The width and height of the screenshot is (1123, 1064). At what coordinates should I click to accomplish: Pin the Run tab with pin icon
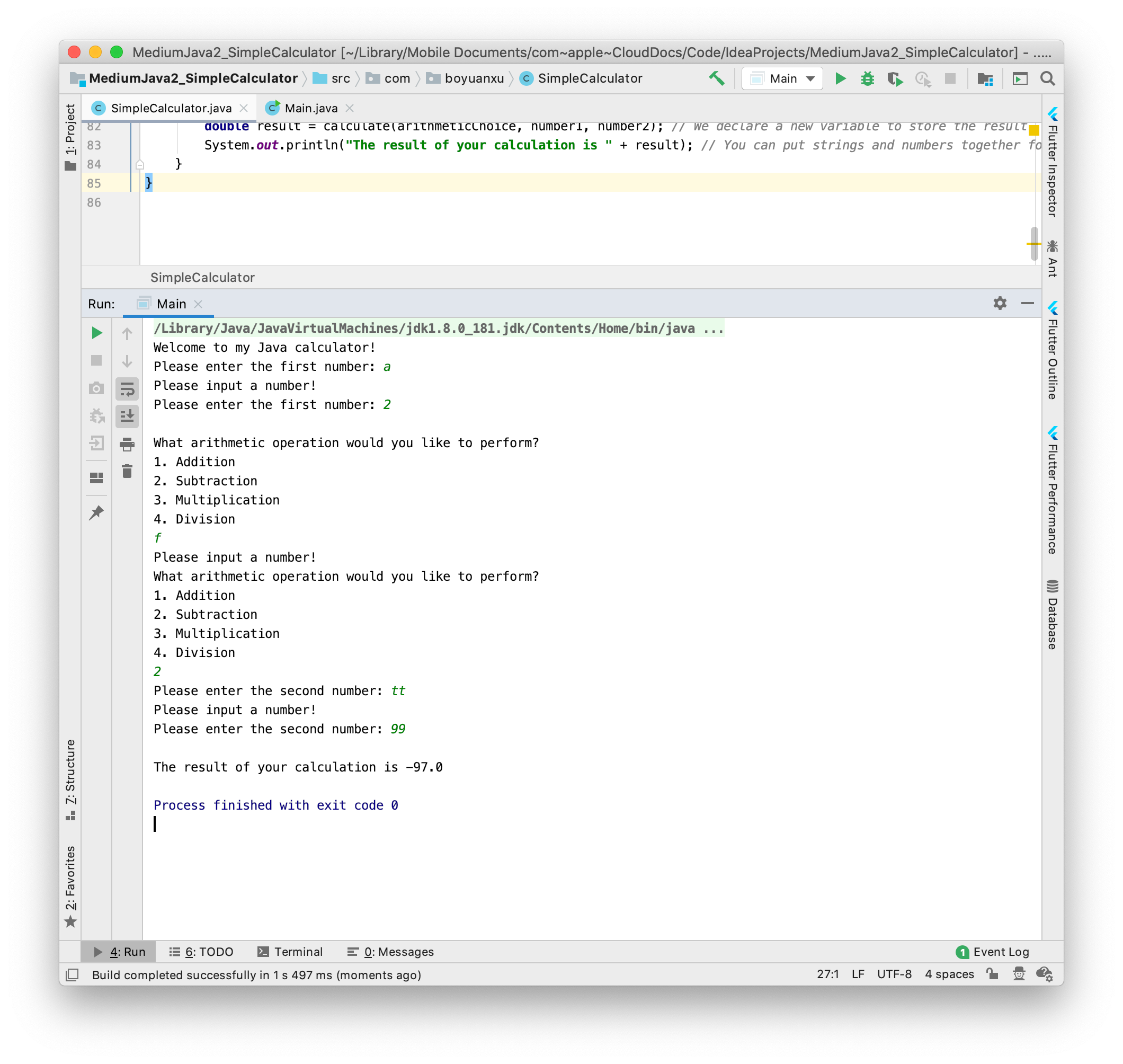(96, 513)
